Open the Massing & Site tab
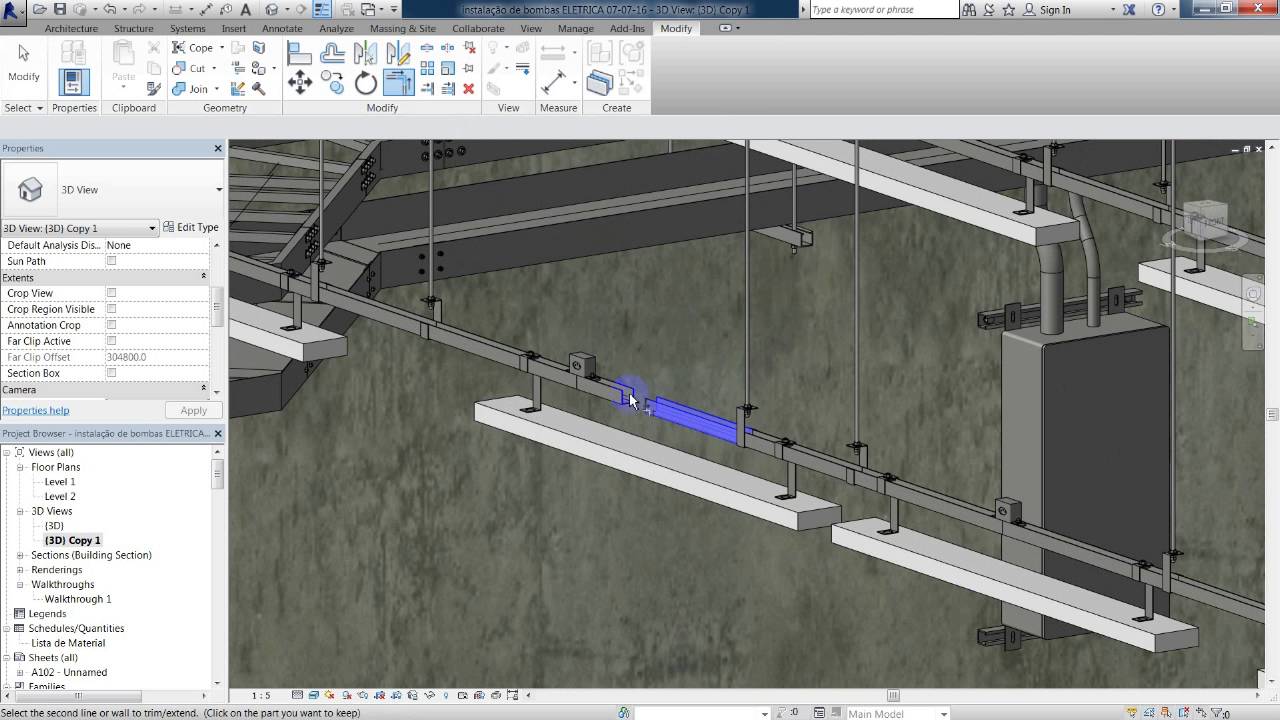Image resolution: width=1280 pixels, height=720 pixels. (x=403, y=28)
